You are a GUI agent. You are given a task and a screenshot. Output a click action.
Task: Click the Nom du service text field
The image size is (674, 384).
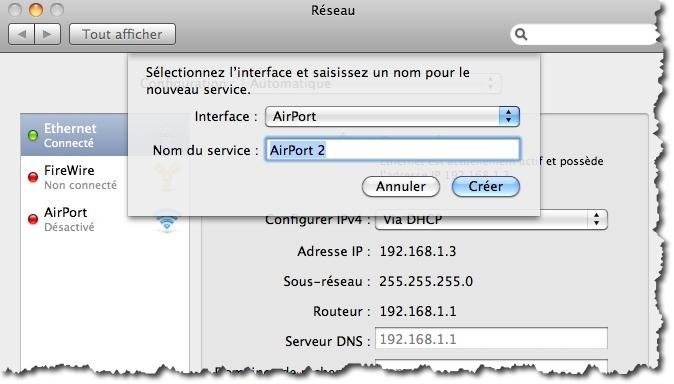pos(392,150)
